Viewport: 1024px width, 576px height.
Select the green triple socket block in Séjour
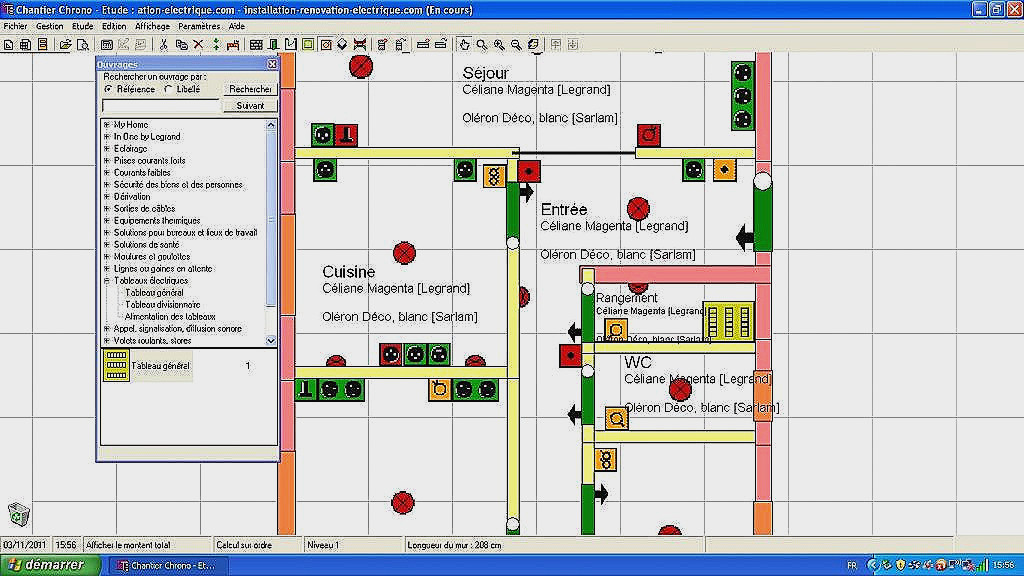[x=743, y=96]
